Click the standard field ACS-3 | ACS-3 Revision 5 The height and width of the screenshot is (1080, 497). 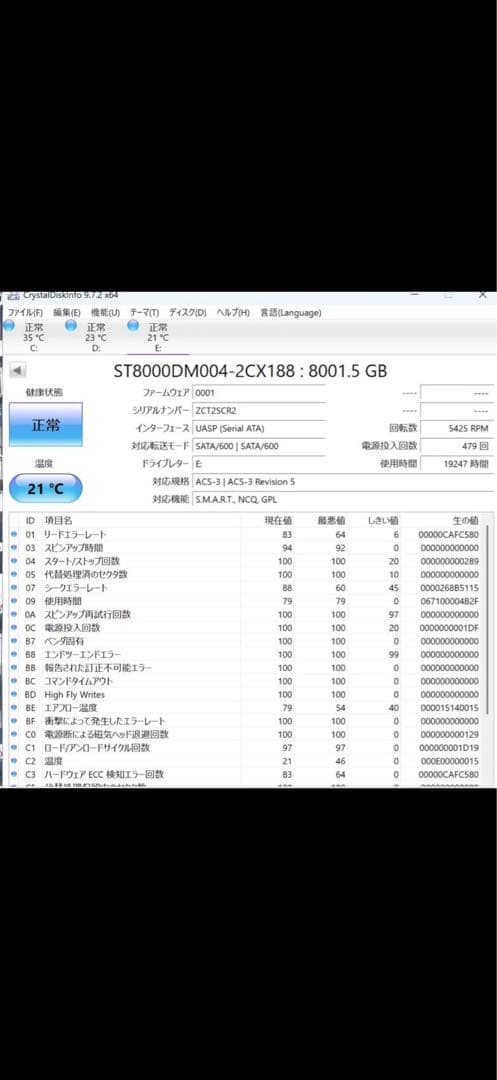tap(343, 481)
